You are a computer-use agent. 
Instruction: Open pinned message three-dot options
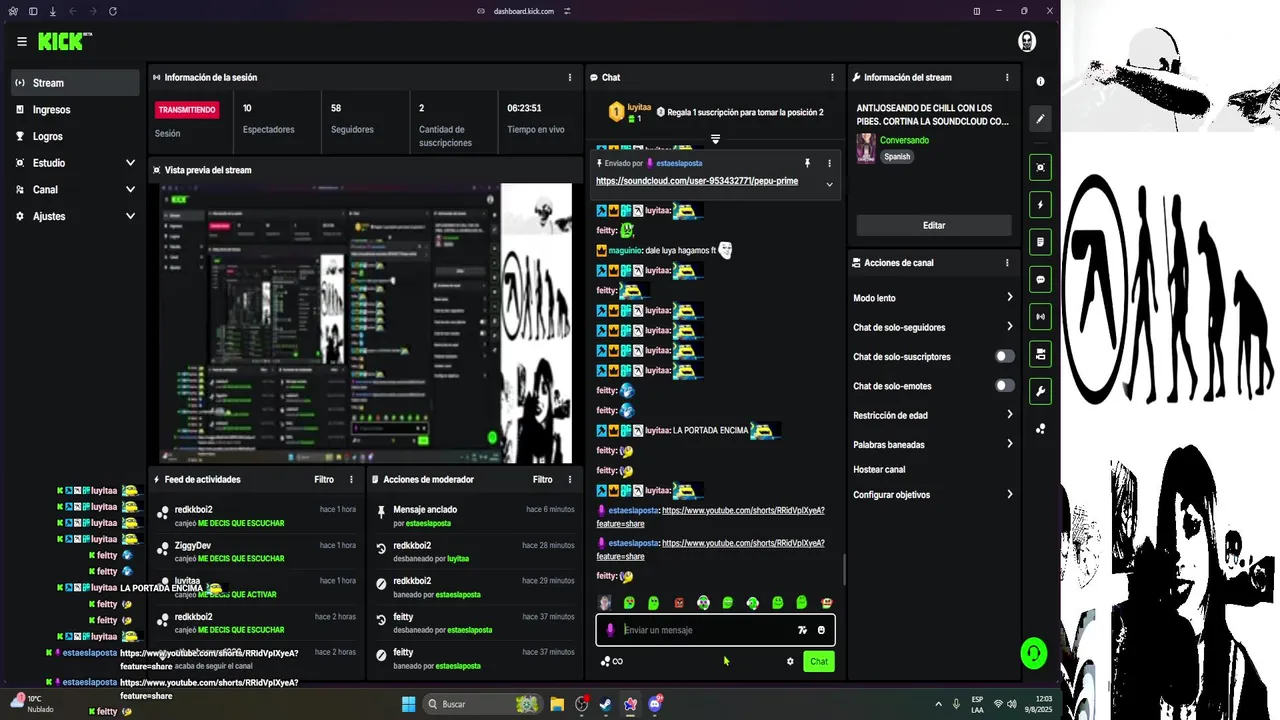(829, 163)
